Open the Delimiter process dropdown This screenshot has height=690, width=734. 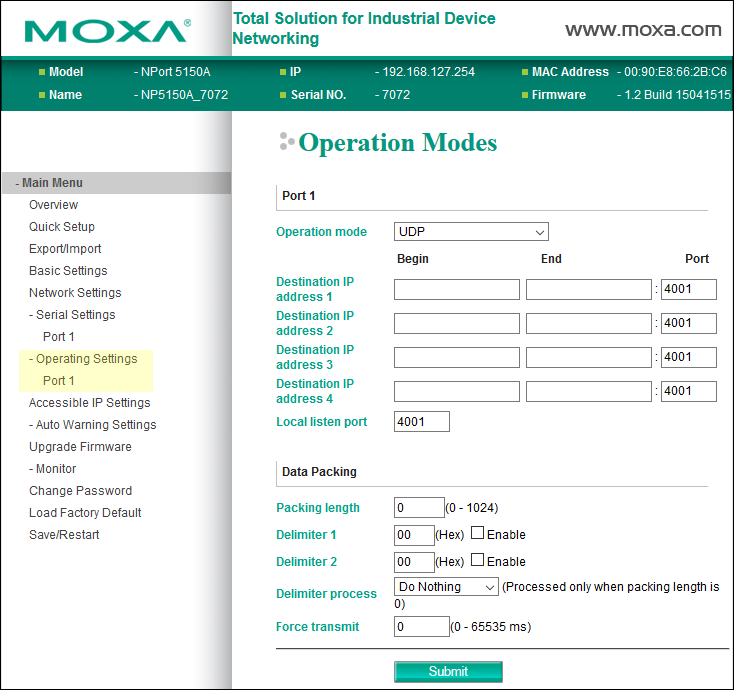(446, 587)
